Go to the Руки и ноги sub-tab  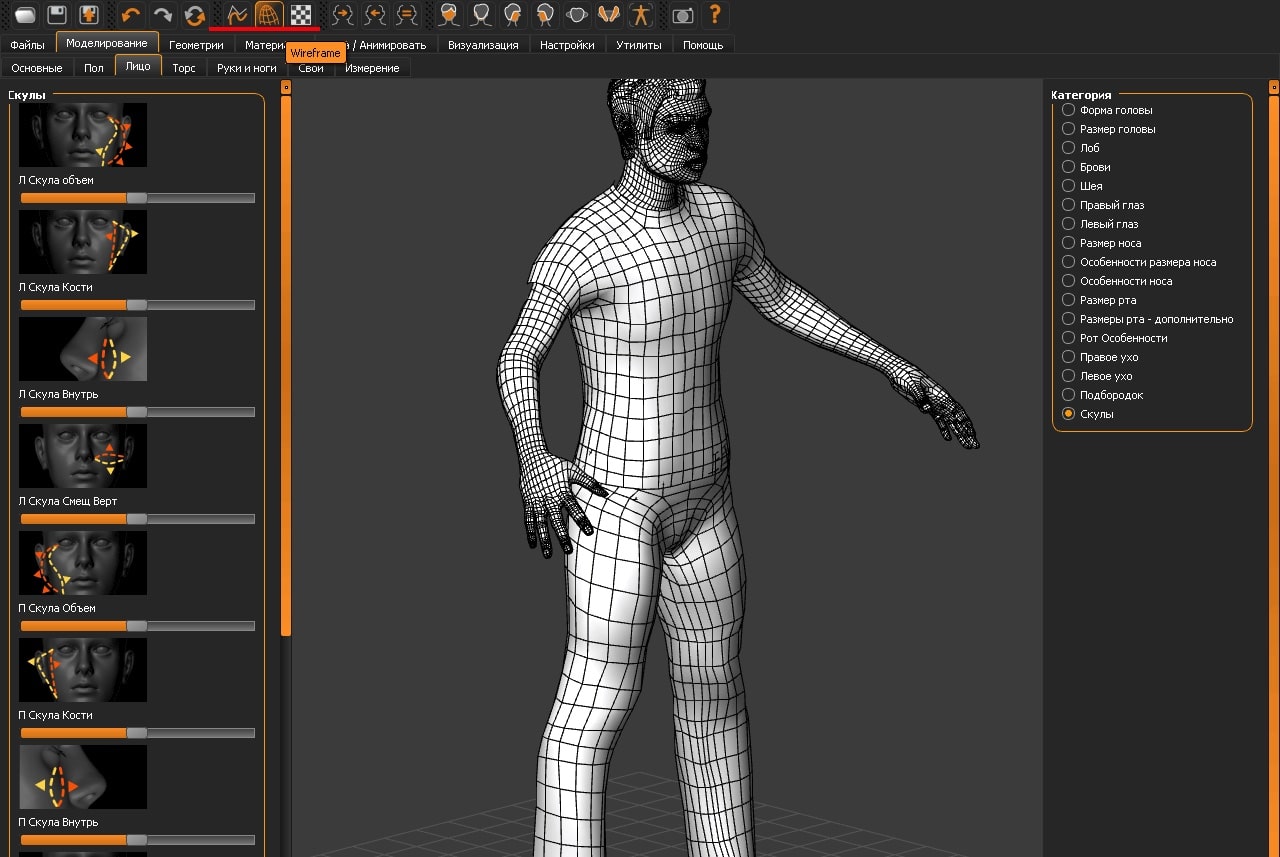(247, 68)
